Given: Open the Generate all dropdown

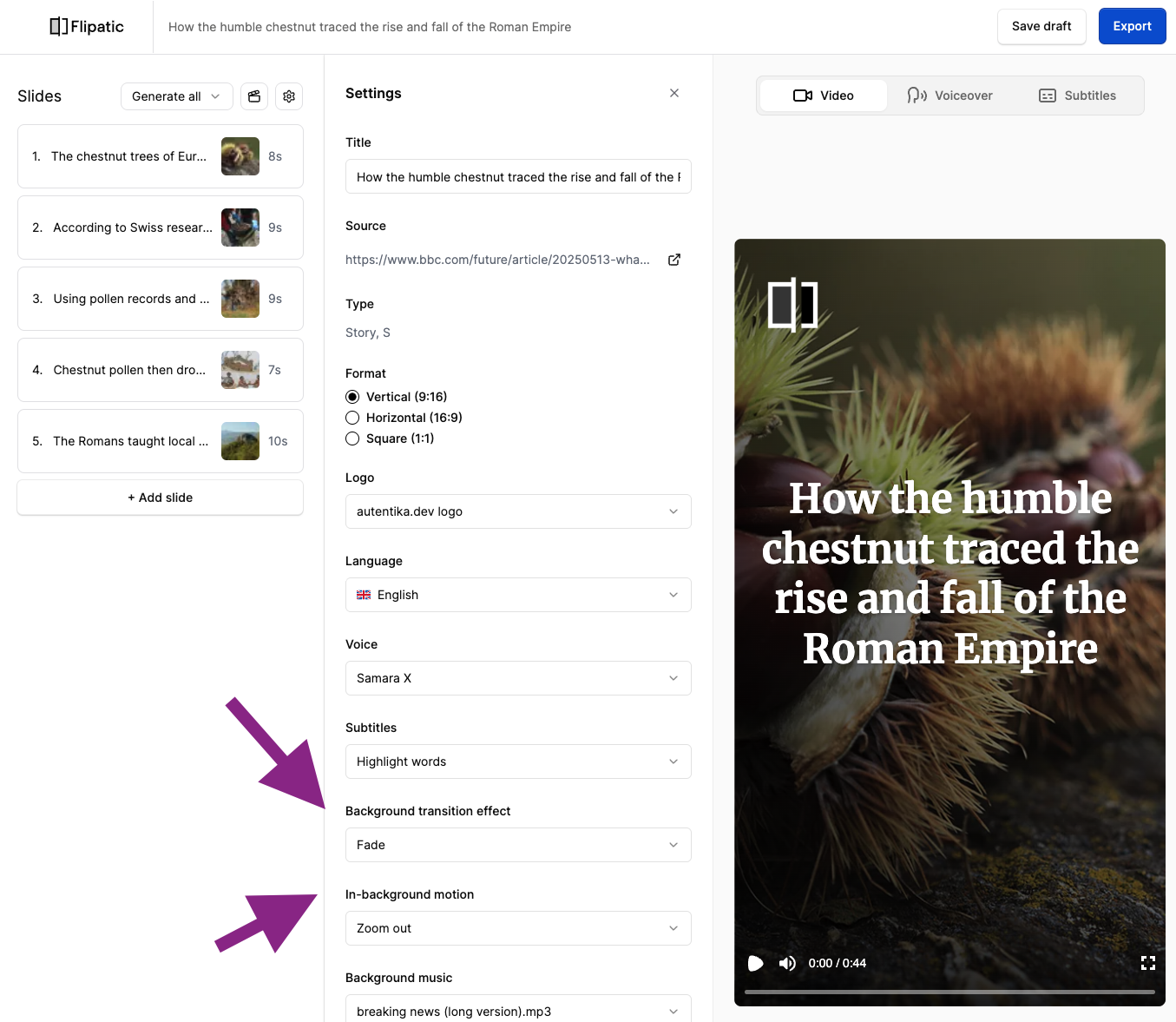Looking at the screenshot, I should pos(177,96).
